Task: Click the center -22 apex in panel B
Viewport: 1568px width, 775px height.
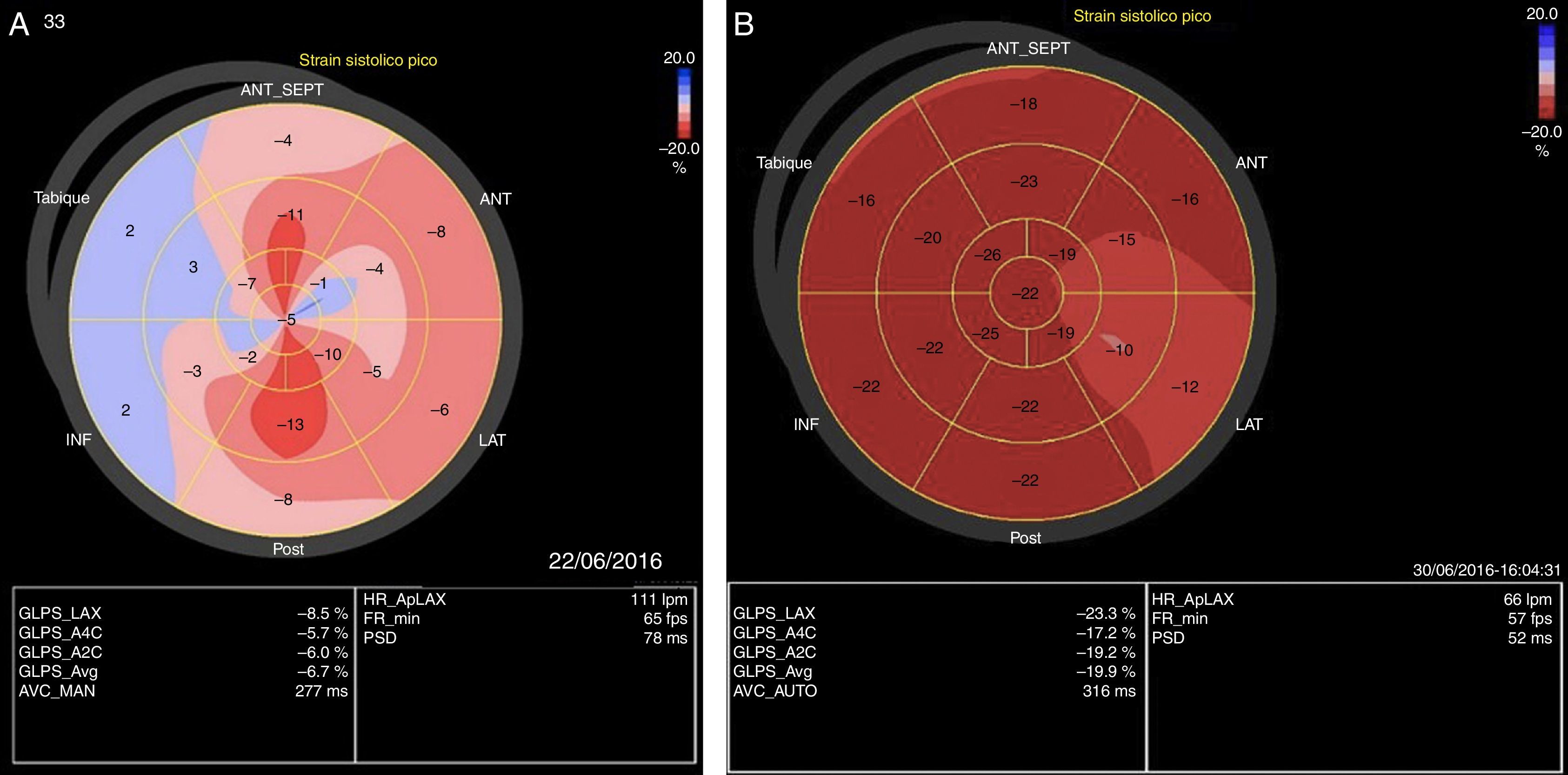Action: pos(1025,293)
